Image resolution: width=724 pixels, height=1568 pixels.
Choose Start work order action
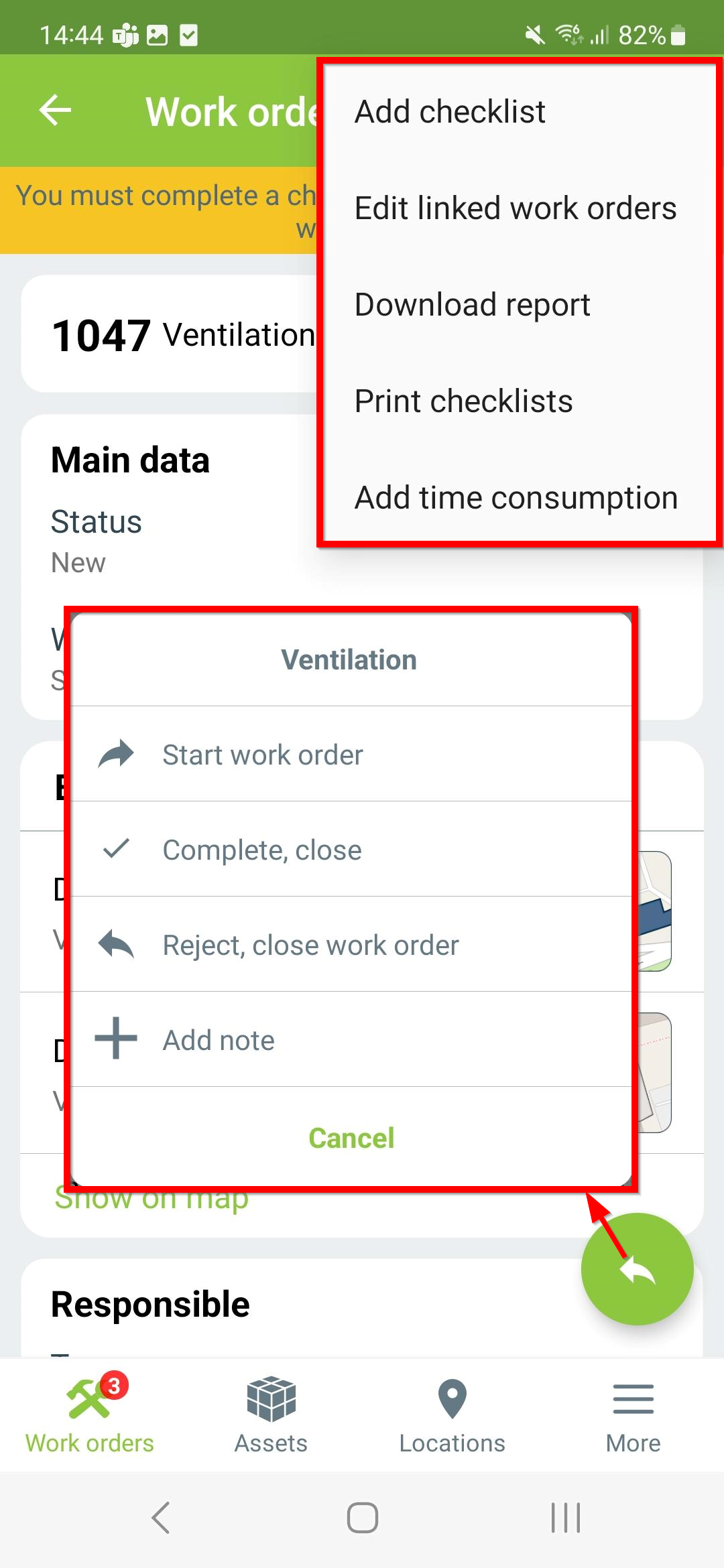pyautogui.click(x=351, y=755)
